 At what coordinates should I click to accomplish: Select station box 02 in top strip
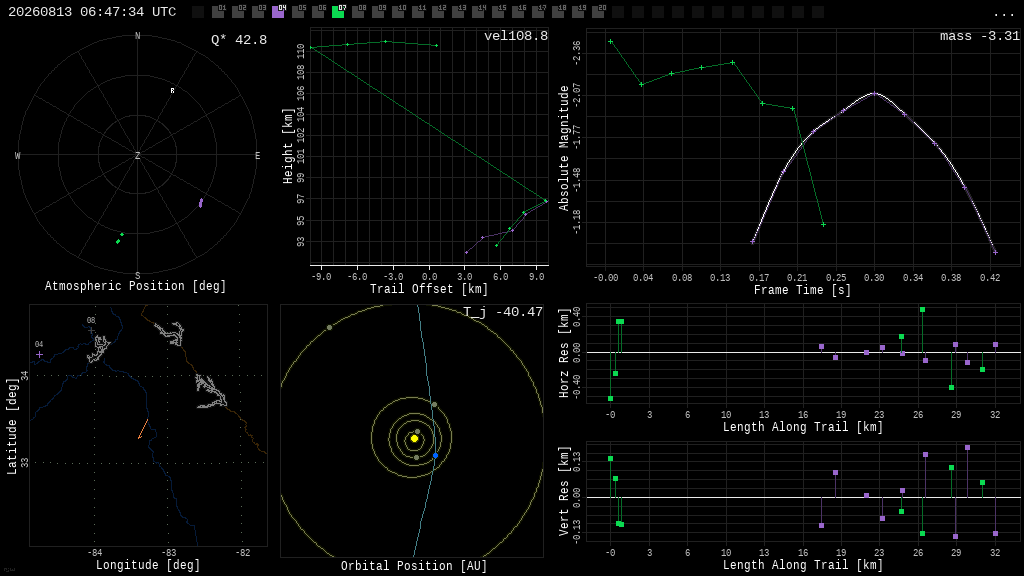[238, 12]
